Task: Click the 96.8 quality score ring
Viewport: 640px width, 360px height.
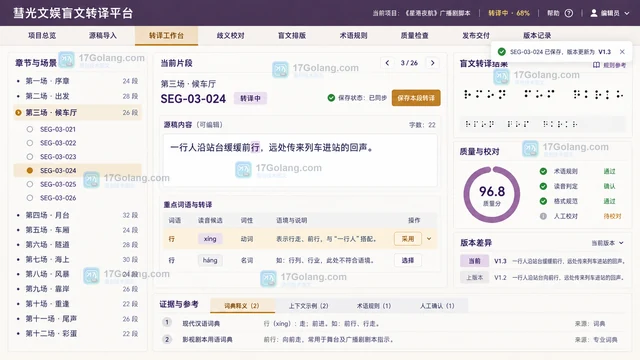Action: [492, 194]
